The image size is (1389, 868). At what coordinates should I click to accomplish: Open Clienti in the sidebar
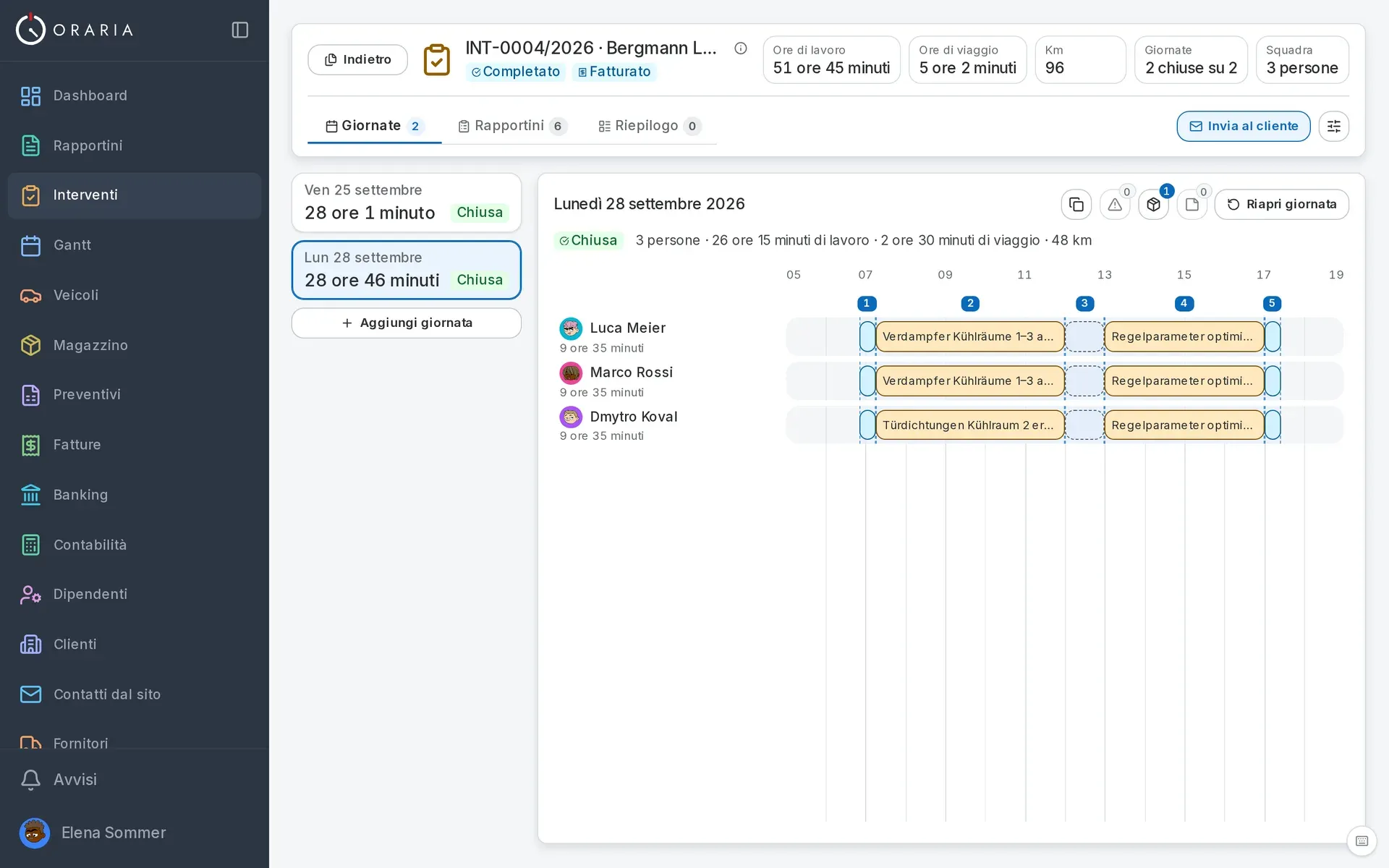click(x=135, y=644)
